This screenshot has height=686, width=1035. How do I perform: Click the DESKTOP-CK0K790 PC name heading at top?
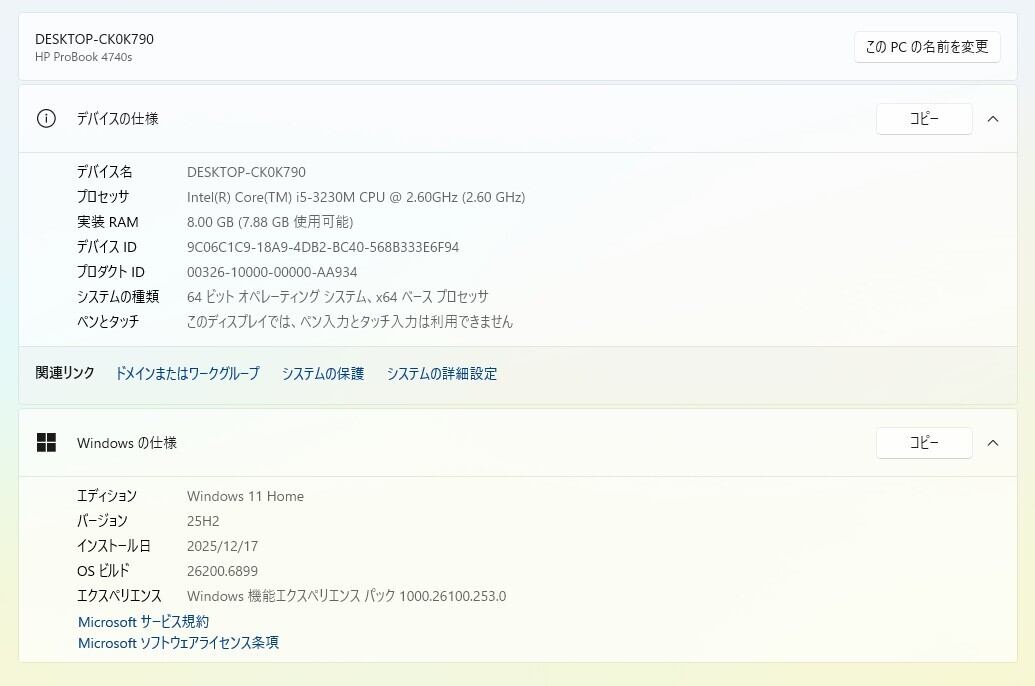click(x=94, y=39)
